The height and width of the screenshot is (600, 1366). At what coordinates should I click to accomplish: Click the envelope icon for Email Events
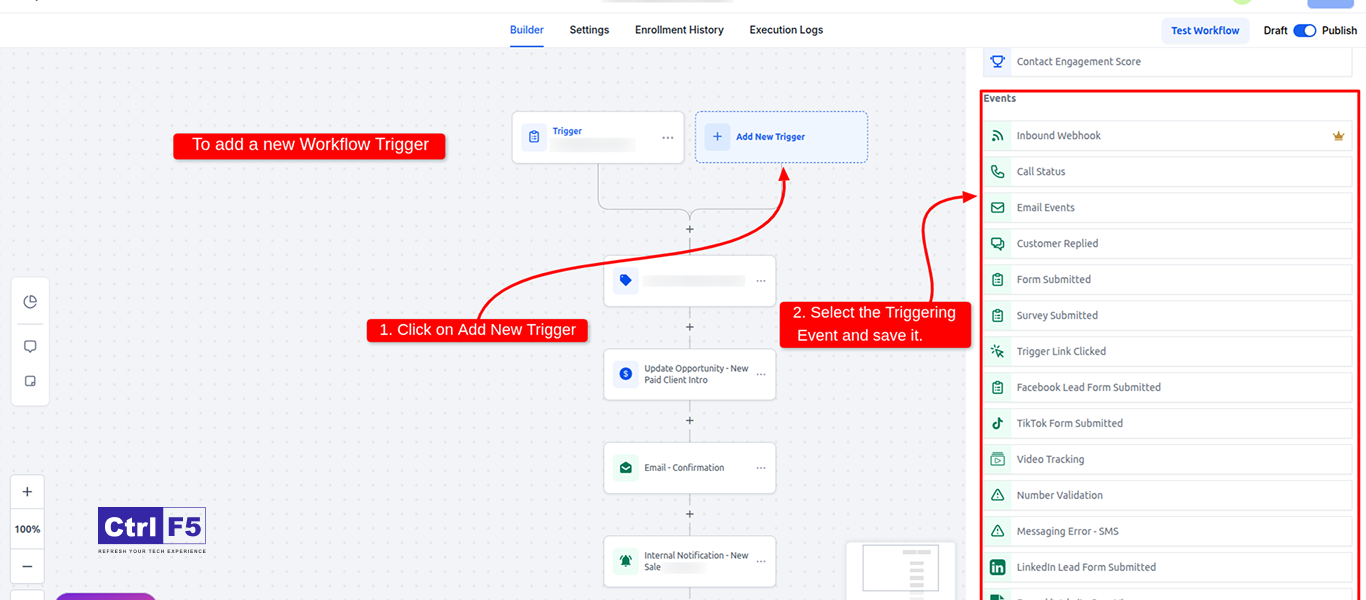point(997,207)
